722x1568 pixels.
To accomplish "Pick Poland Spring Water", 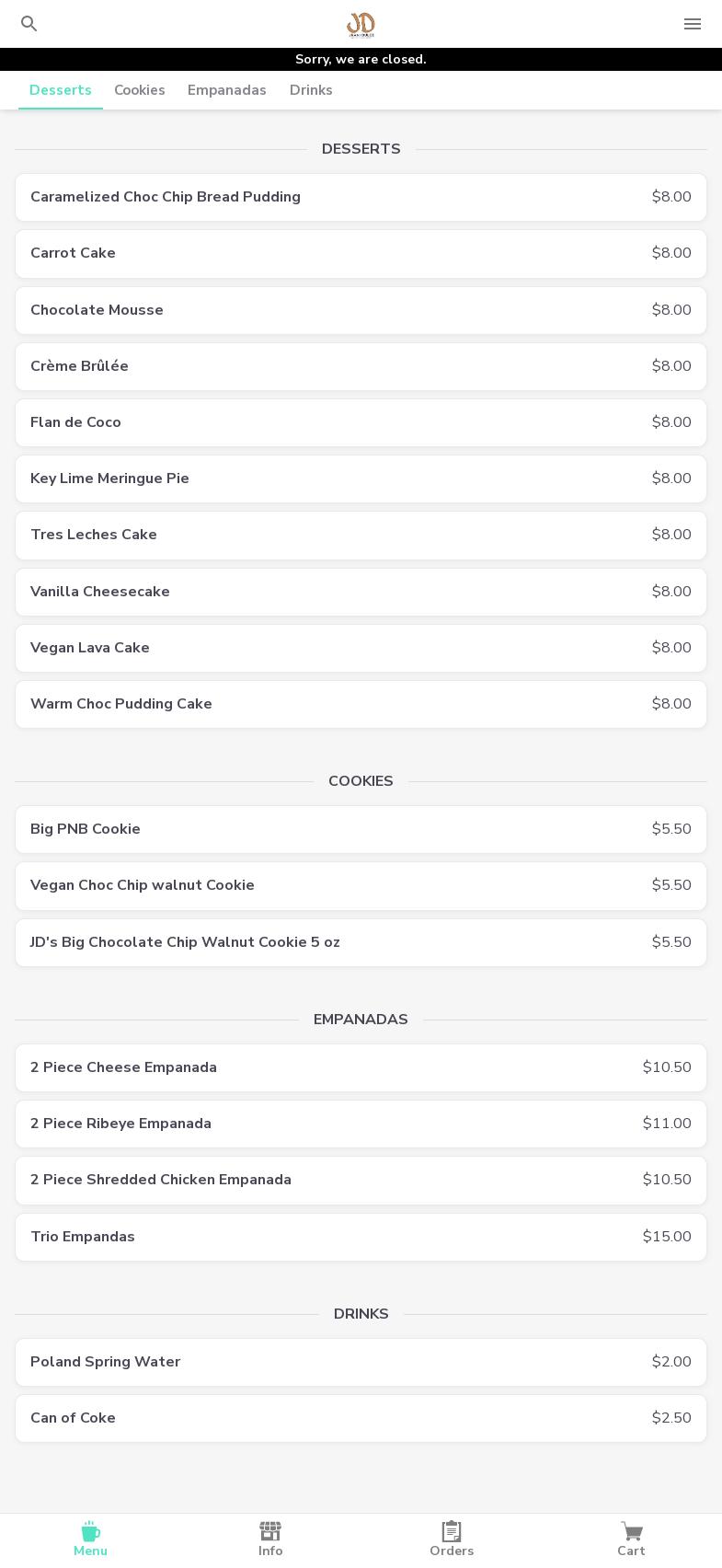I will click(361, 1362).
